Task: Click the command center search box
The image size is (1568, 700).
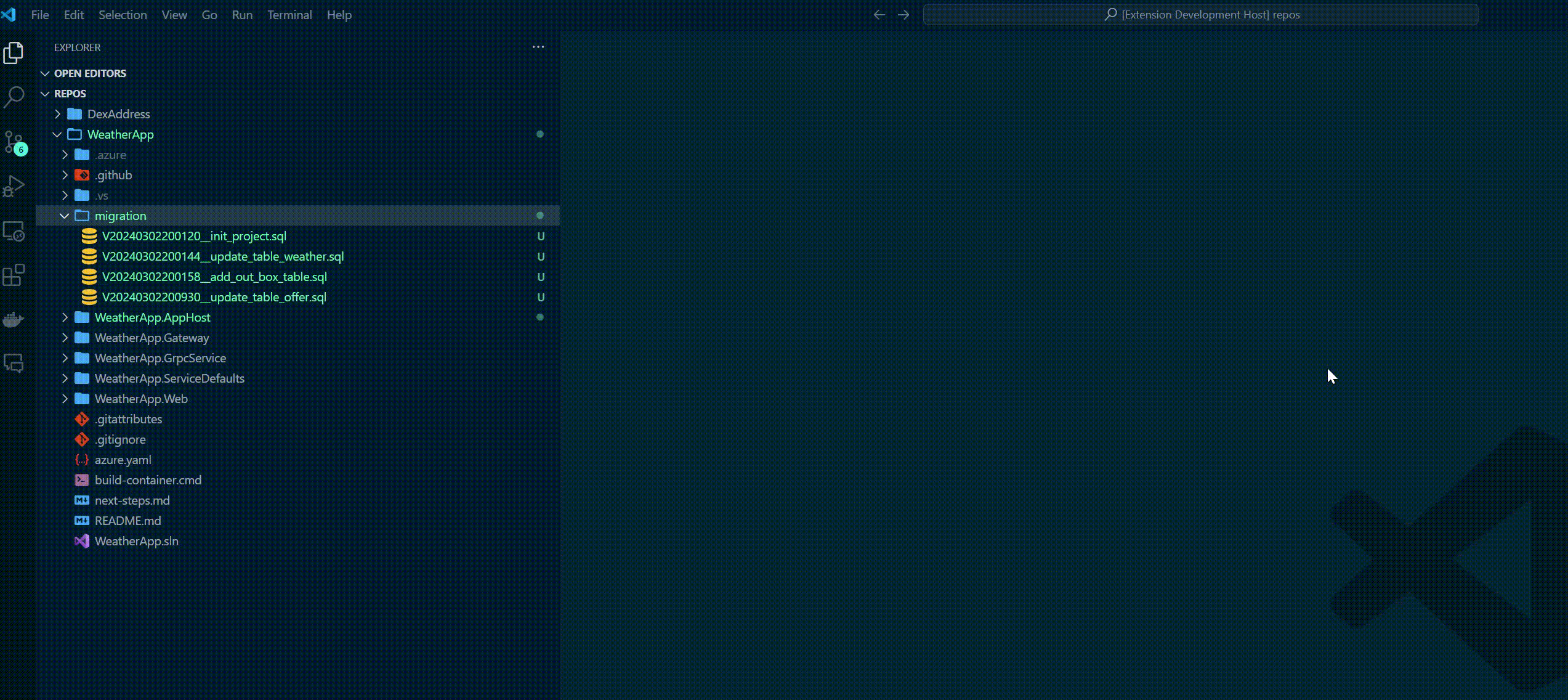Action: 1200,15
